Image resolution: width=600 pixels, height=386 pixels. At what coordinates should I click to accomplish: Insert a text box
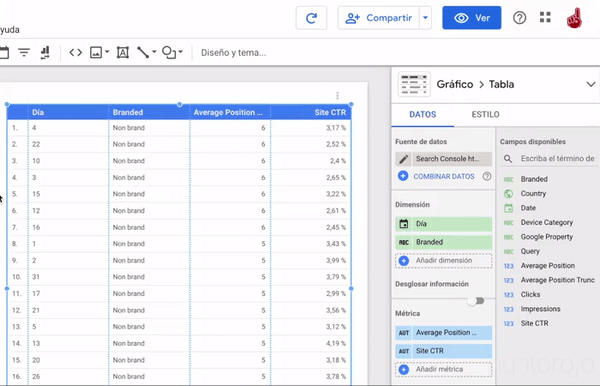coord(122,52)
